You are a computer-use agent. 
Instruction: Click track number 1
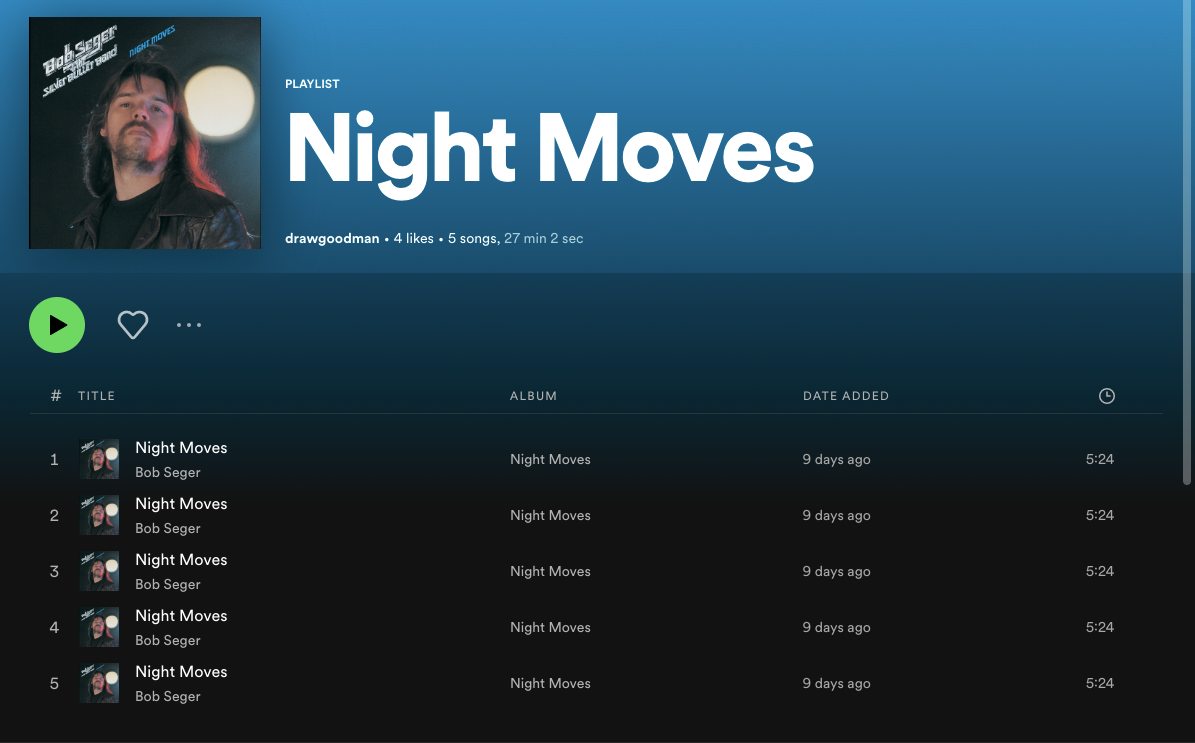point(54,460)
